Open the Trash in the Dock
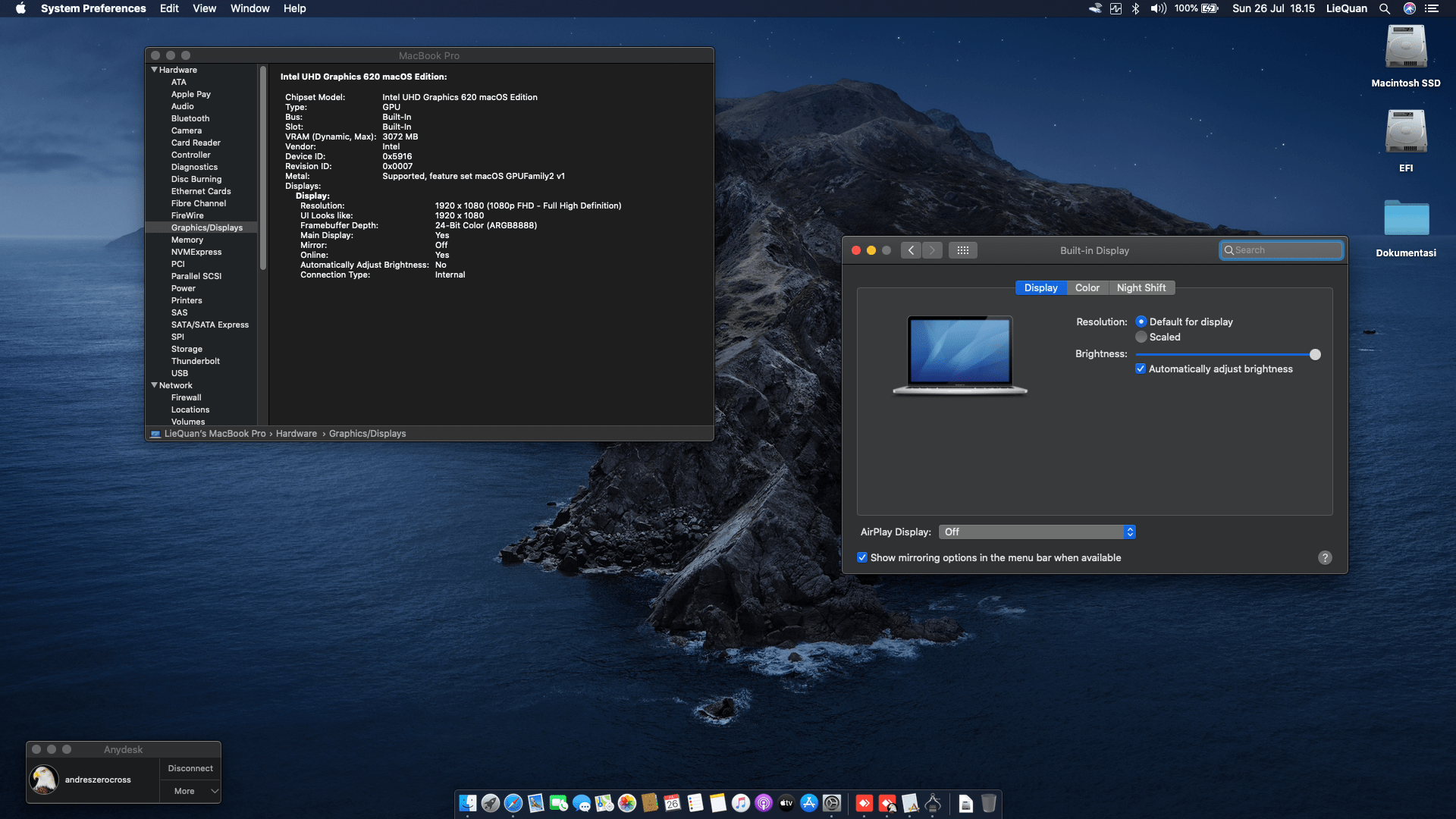Screen dimensions: 1456x819 (x=989, y=803)
